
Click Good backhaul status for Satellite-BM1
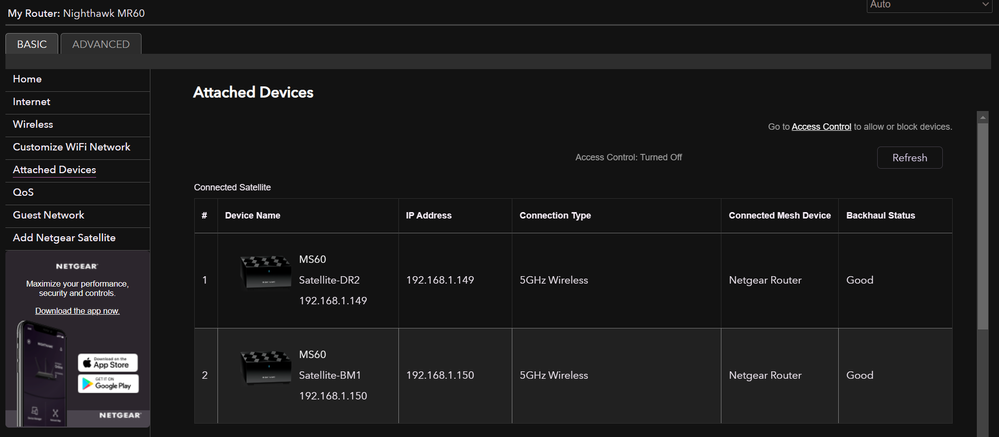pyautogui.click(x=859, y=375)
